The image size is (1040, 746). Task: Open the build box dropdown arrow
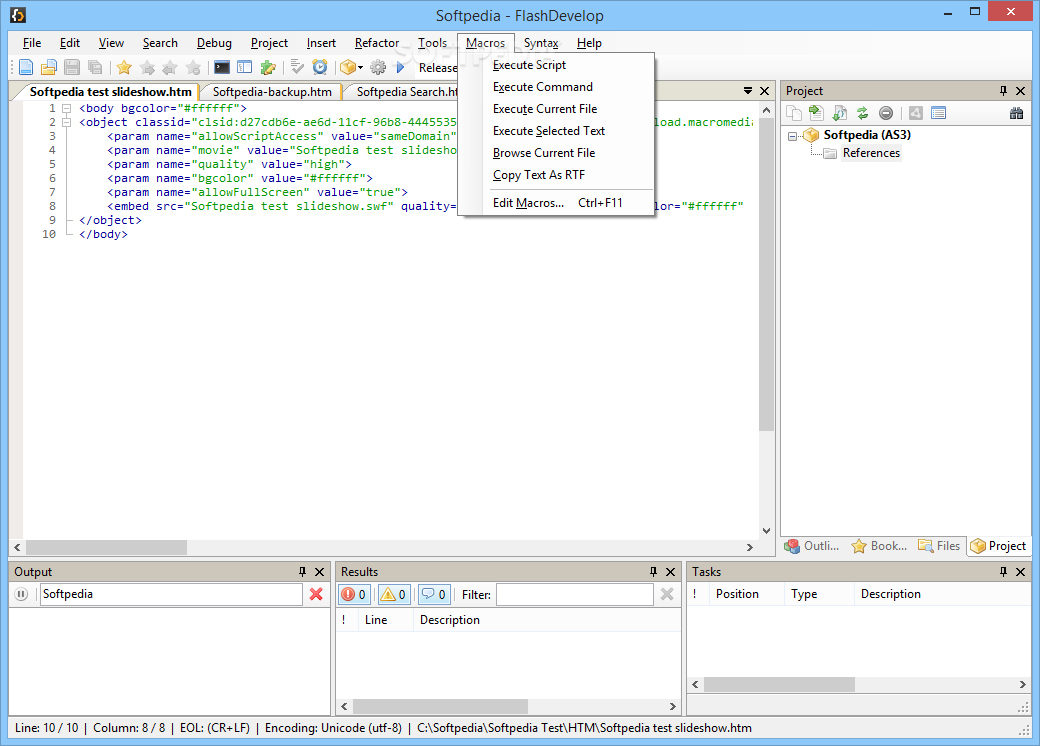coord(360,68)
